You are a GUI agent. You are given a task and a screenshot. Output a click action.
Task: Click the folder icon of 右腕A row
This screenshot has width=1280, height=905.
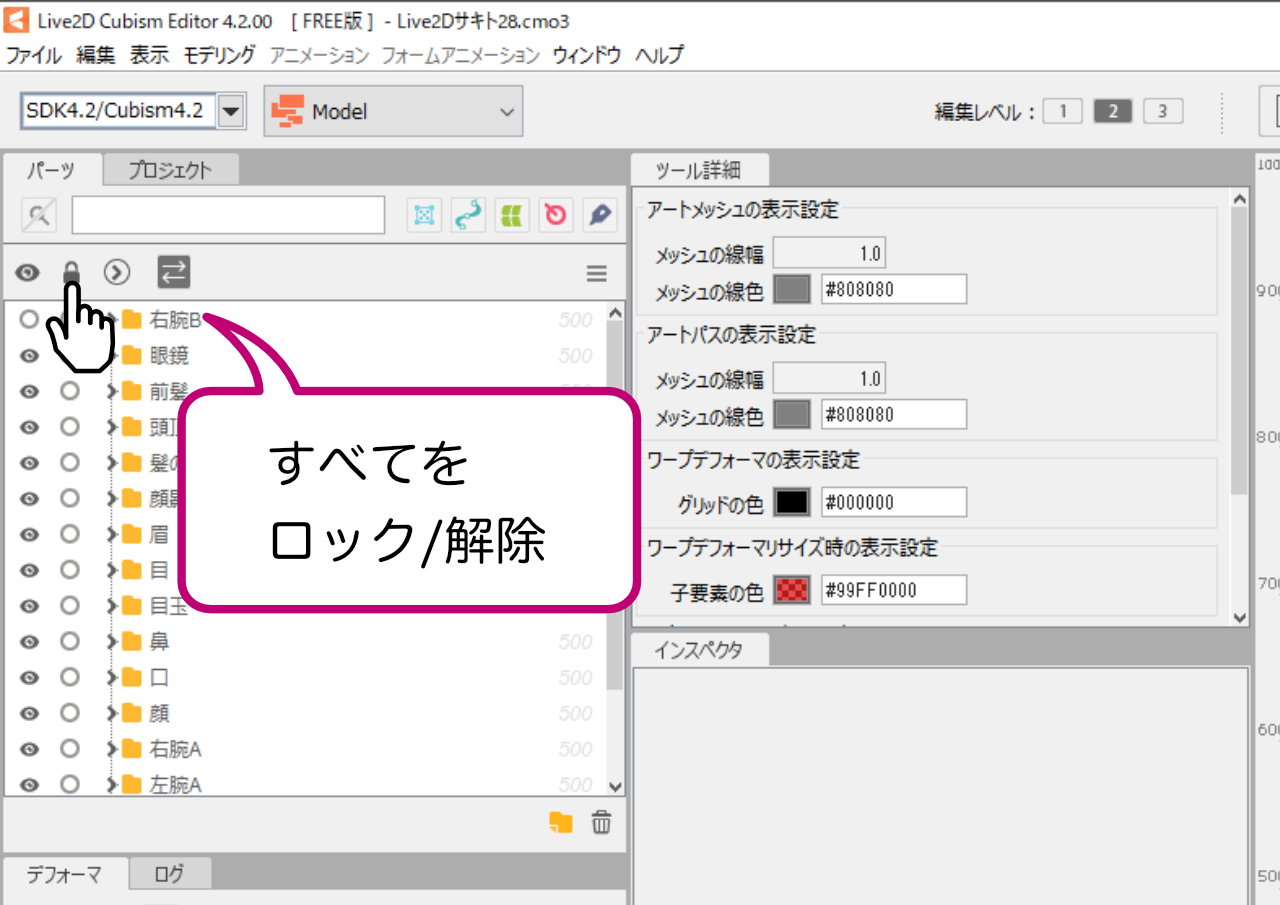click(x=132, y=749)
